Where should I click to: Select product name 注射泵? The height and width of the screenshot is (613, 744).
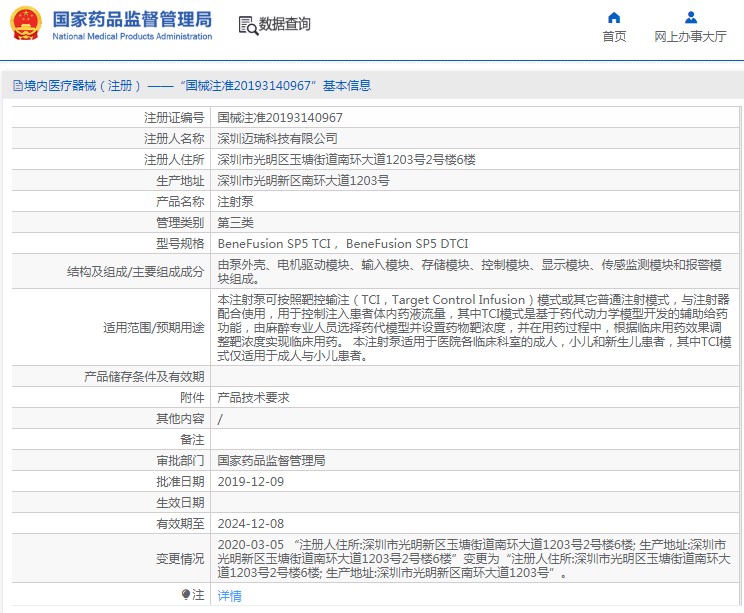235,202
